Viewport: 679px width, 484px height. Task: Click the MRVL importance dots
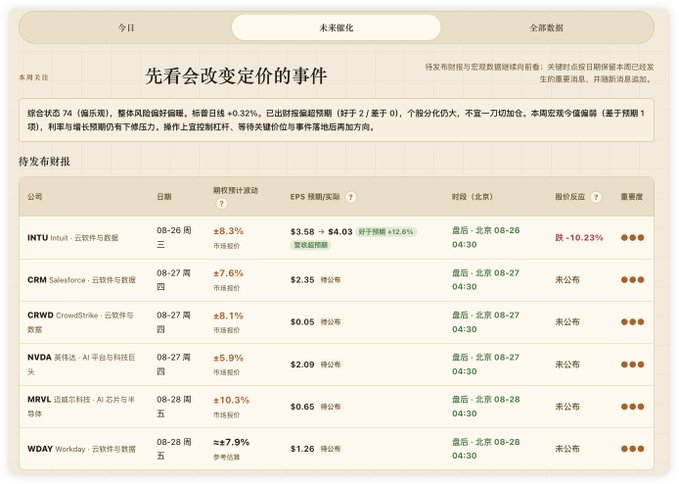[632, 407]
